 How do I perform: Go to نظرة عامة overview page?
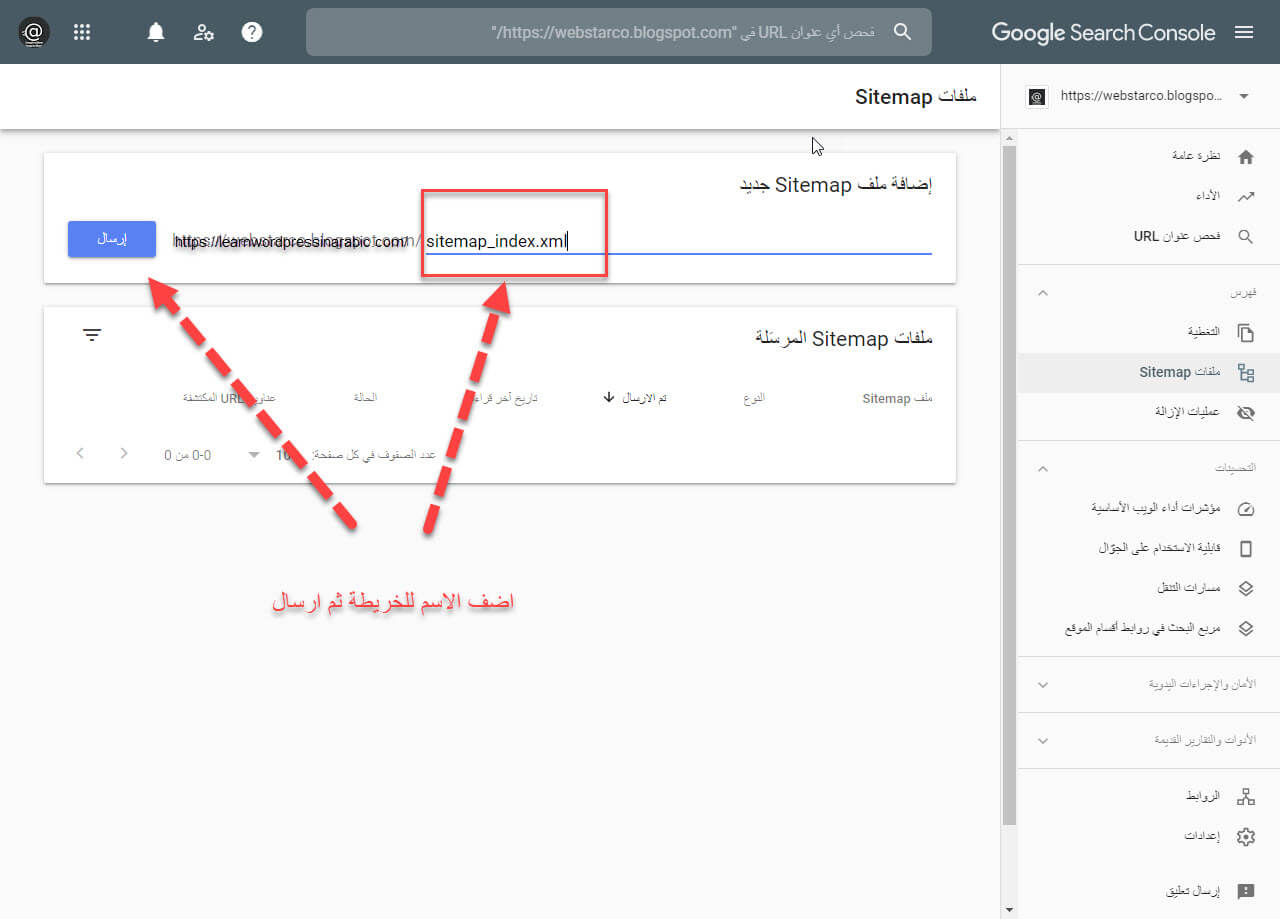click(1148, 157)
